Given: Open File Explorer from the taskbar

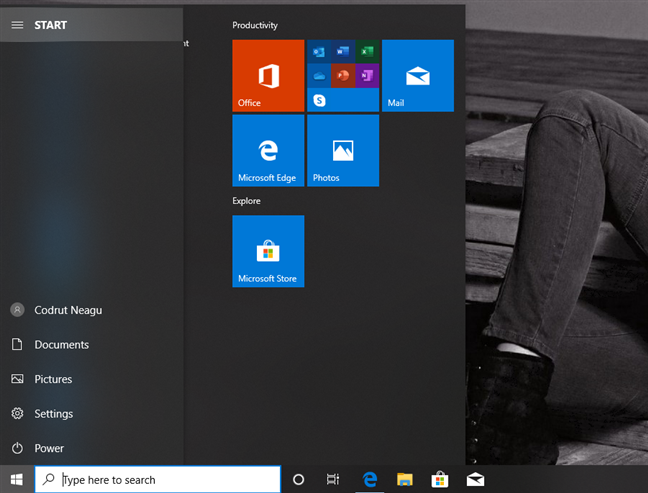Looking at the screenshot, I should (405, 479).
